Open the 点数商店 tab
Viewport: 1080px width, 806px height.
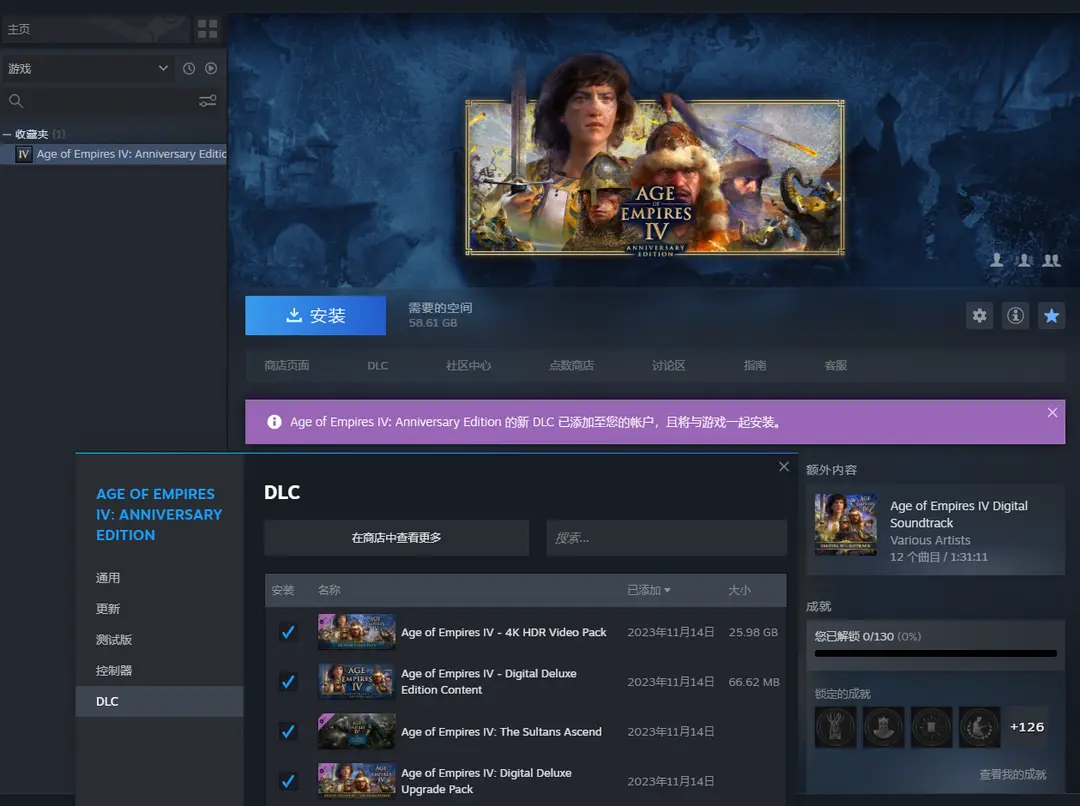coord(571,365)
